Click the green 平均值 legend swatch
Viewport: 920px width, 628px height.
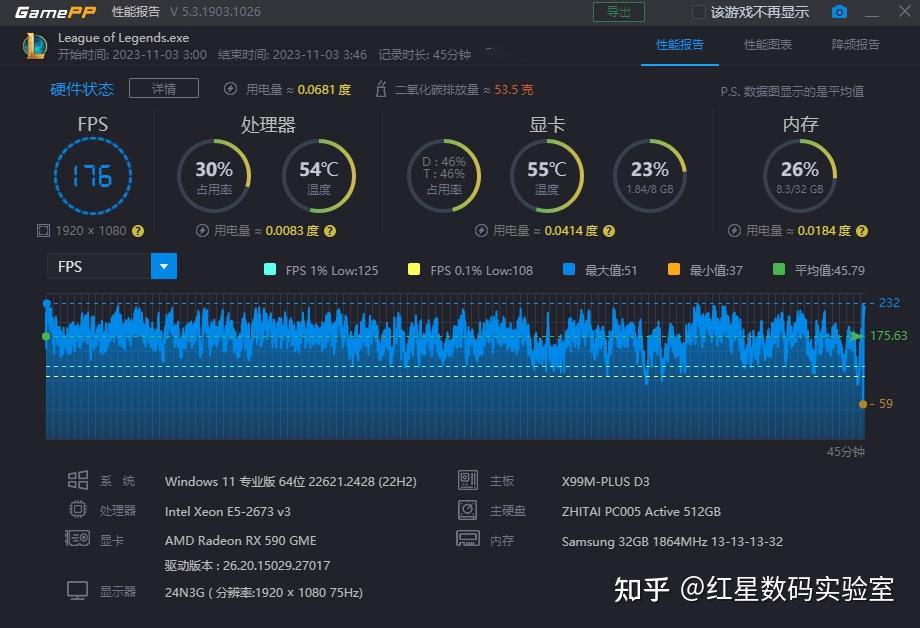coord(779,269)
